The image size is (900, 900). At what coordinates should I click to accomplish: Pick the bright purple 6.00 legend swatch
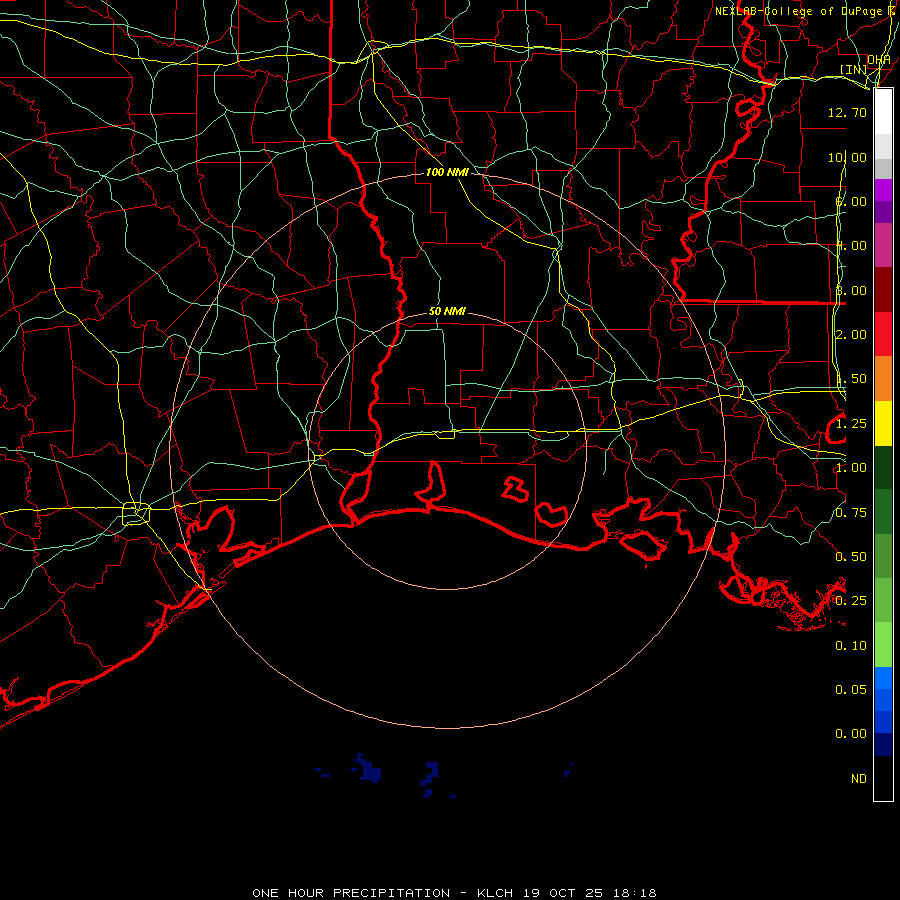[x=883, y=191]
